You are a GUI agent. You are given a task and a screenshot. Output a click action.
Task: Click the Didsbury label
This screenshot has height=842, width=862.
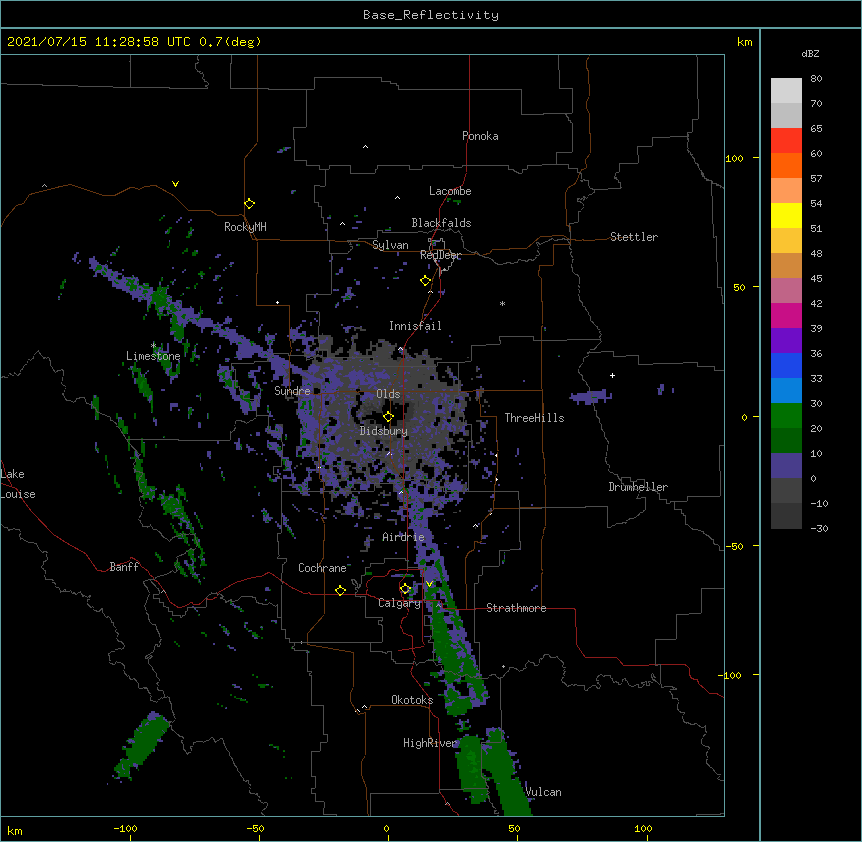pyautogui.click(x=384, y=431)
